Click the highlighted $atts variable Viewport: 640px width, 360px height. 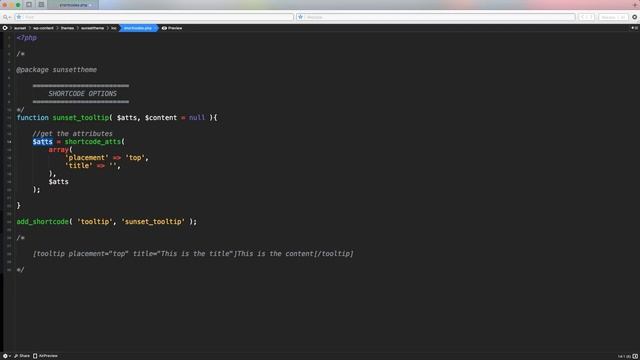[42, 142]
